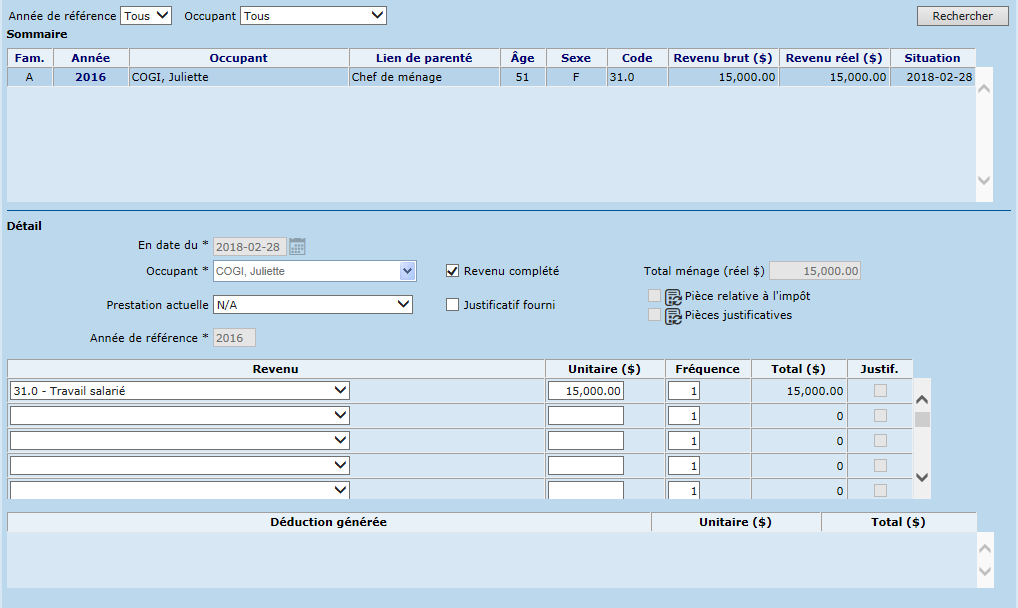The height and width of the screenshot is (608, 1018).
Task: Open the 31.0 - Travail salarié revenue dropdown
Action: click(180, 391)
